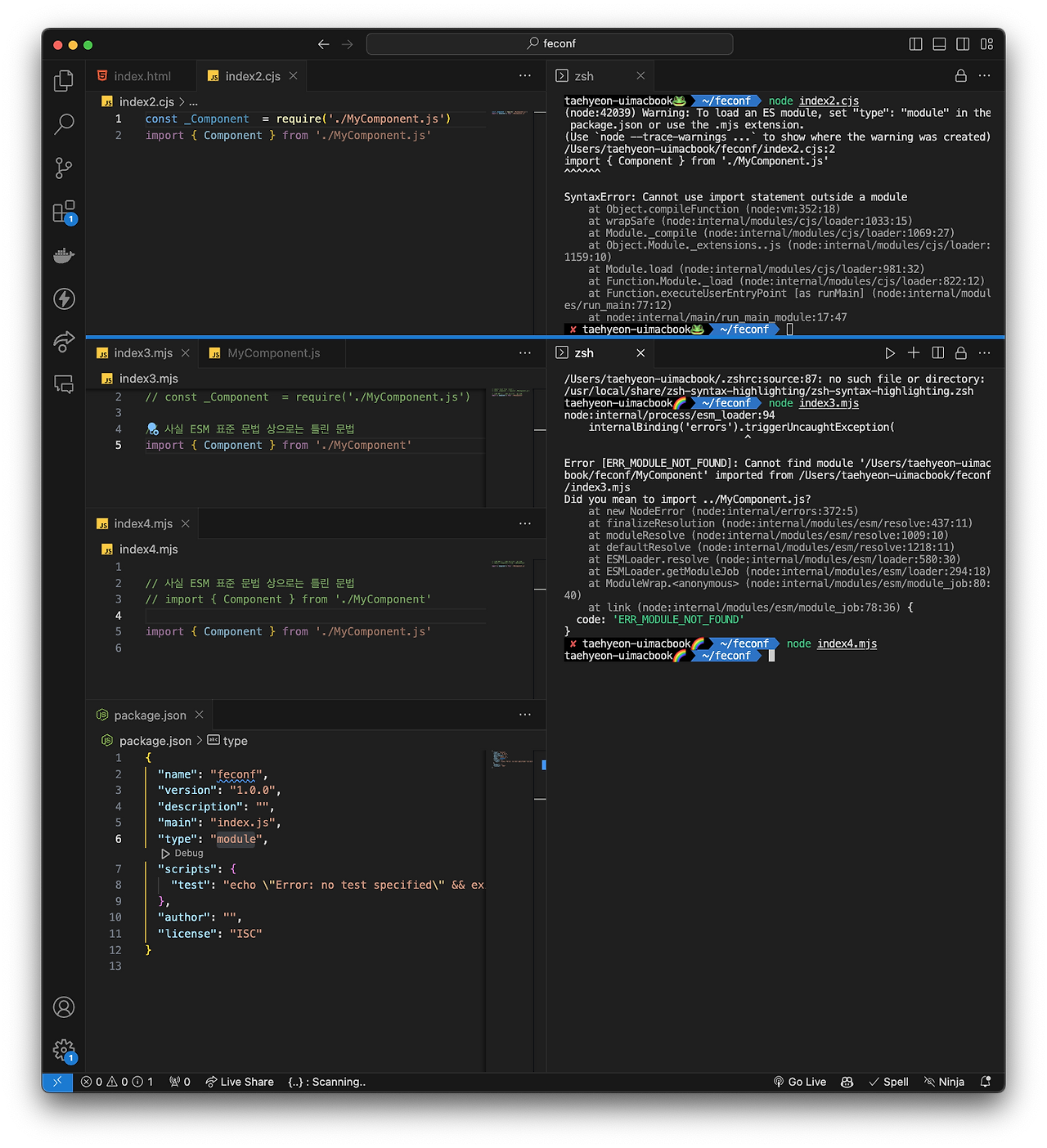Expand the index2.cjs breadcrumb chevron

[x=182, y=102]
